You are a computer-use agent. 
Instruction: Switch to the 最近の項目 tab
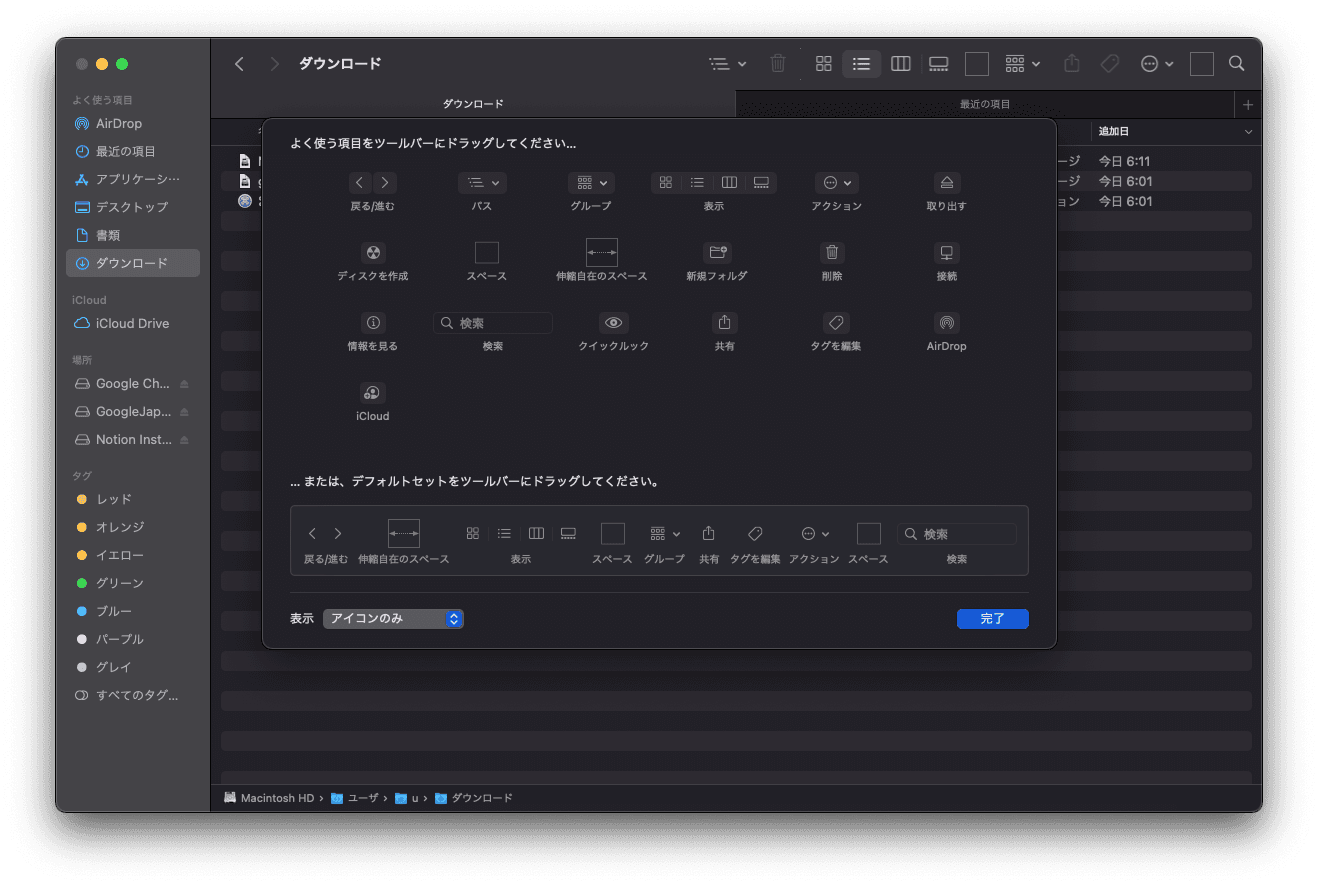[985, 104]
